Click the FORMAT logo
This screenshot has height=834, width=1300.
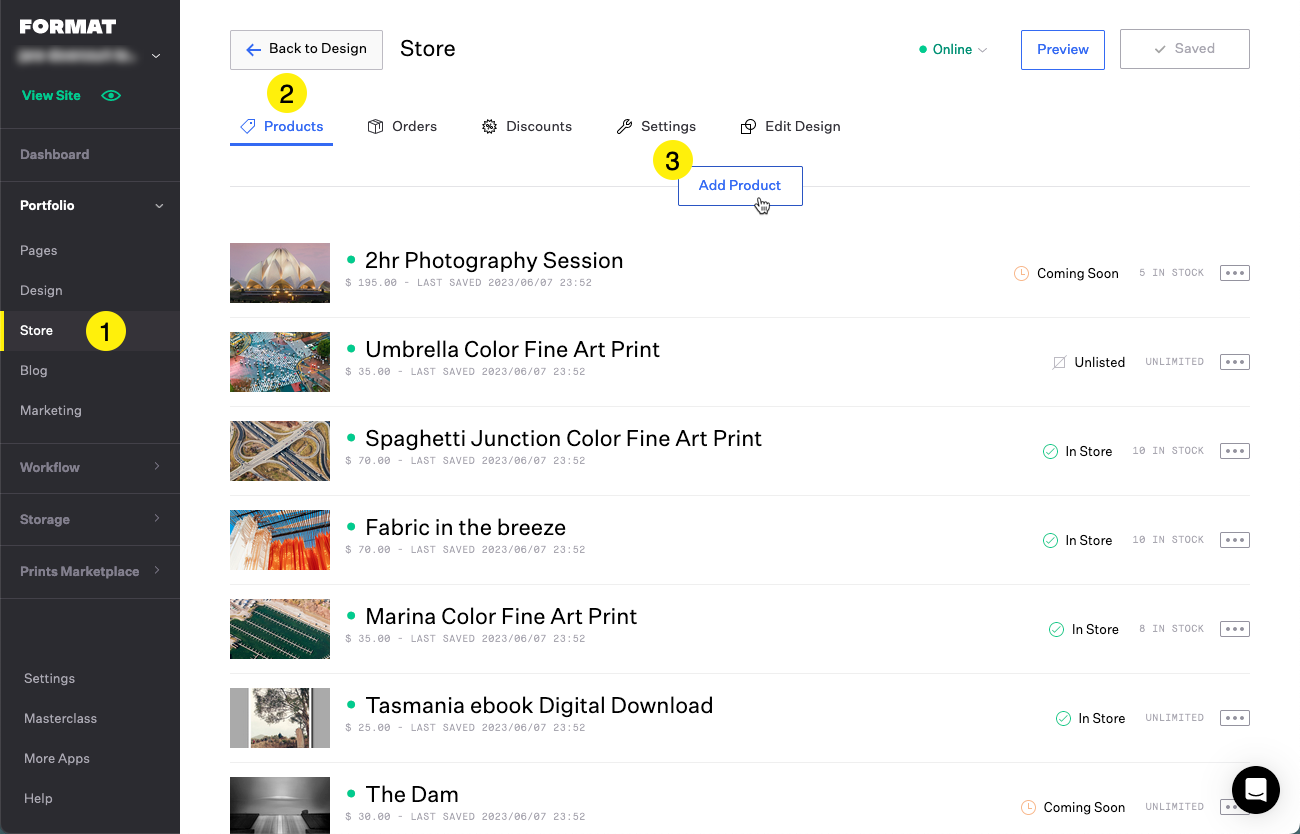68,27
